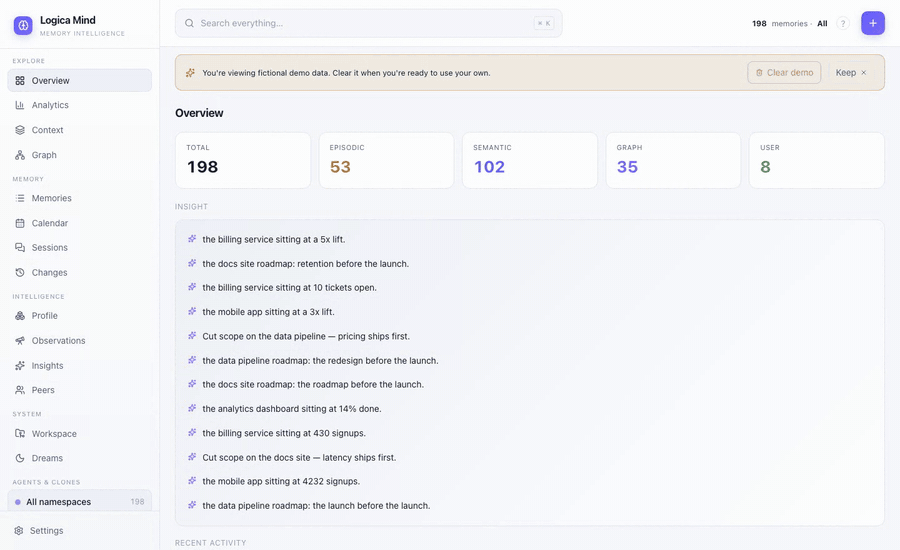The height and width of the screenshot is (550, 900).
Task: Click the '198 memories' count in header
Action: point(779,24)
